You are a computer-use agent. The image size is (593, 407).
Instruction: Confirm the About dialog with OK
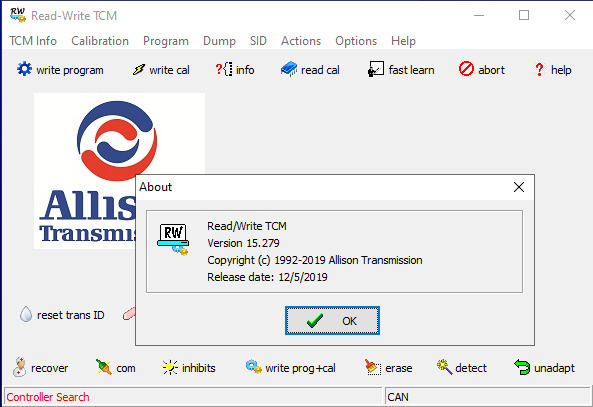pyautogui.click(x=332, y=320)
